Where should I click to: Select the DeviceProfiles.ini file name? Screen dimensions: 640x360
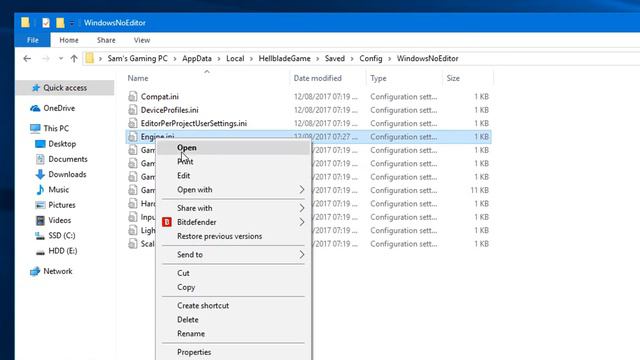(169, 110)
